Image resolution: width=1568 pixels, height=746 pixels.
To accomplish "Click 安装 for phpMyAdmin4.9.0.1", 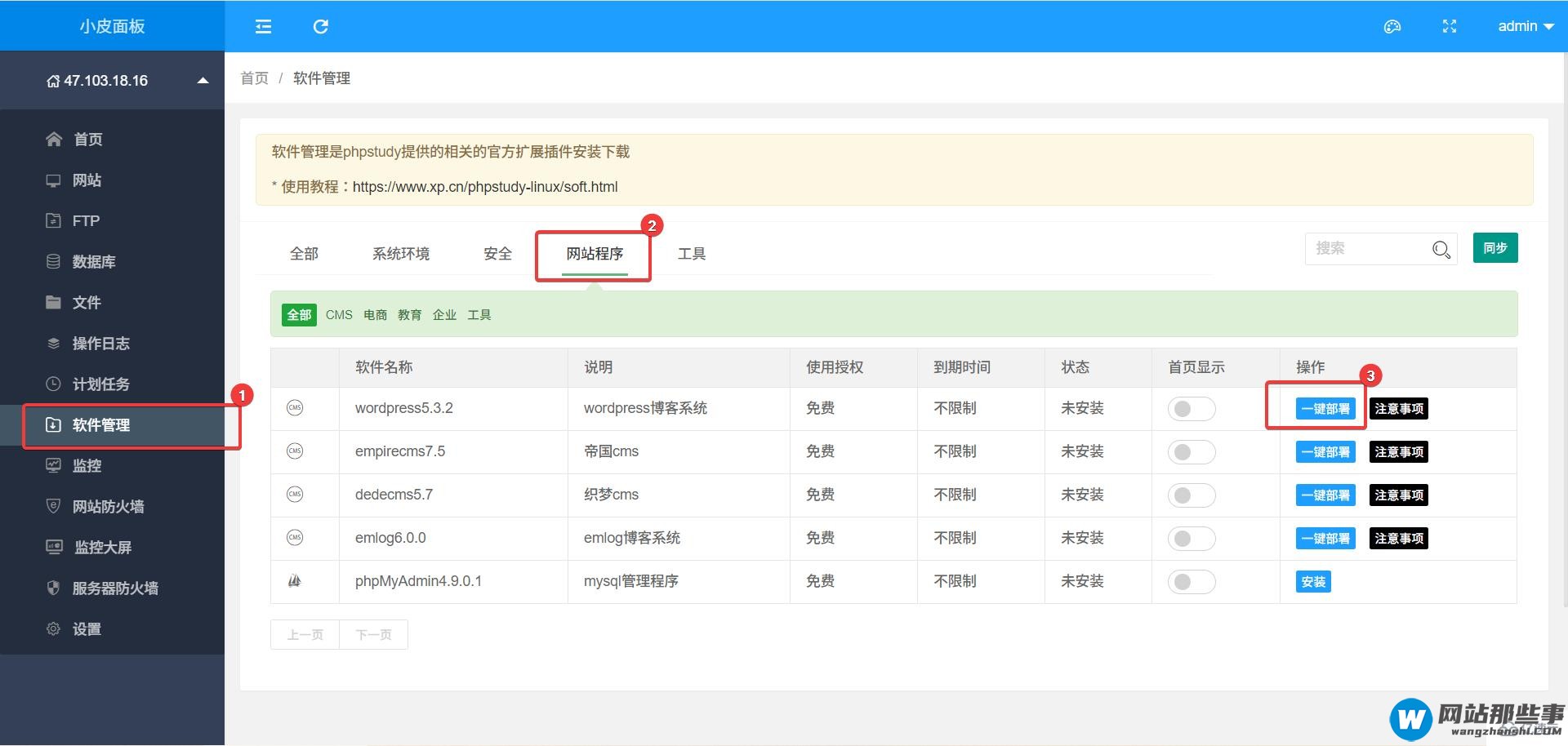I will [1313, 582].
